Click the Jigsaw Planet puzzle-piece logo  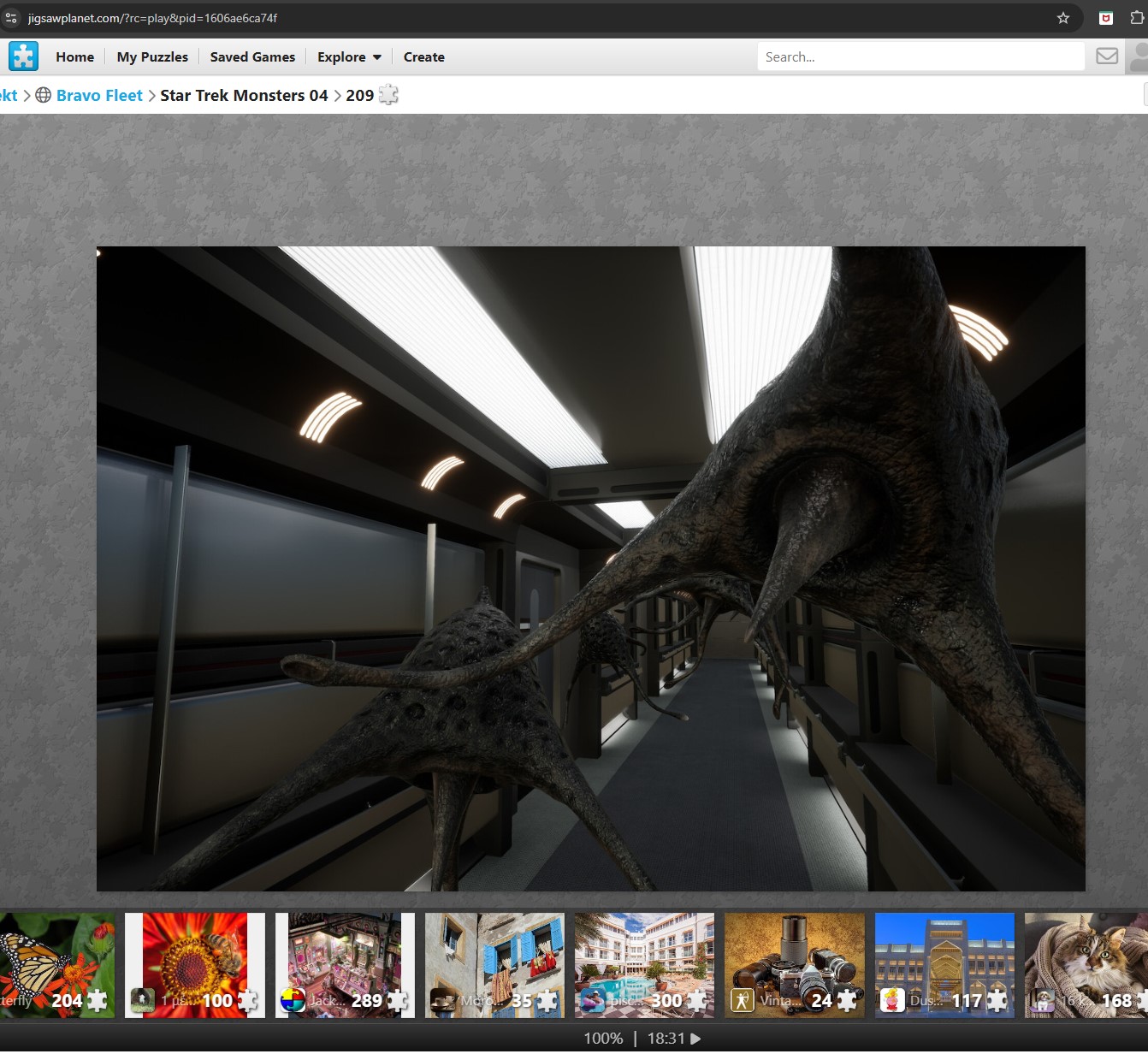(23, 56)
